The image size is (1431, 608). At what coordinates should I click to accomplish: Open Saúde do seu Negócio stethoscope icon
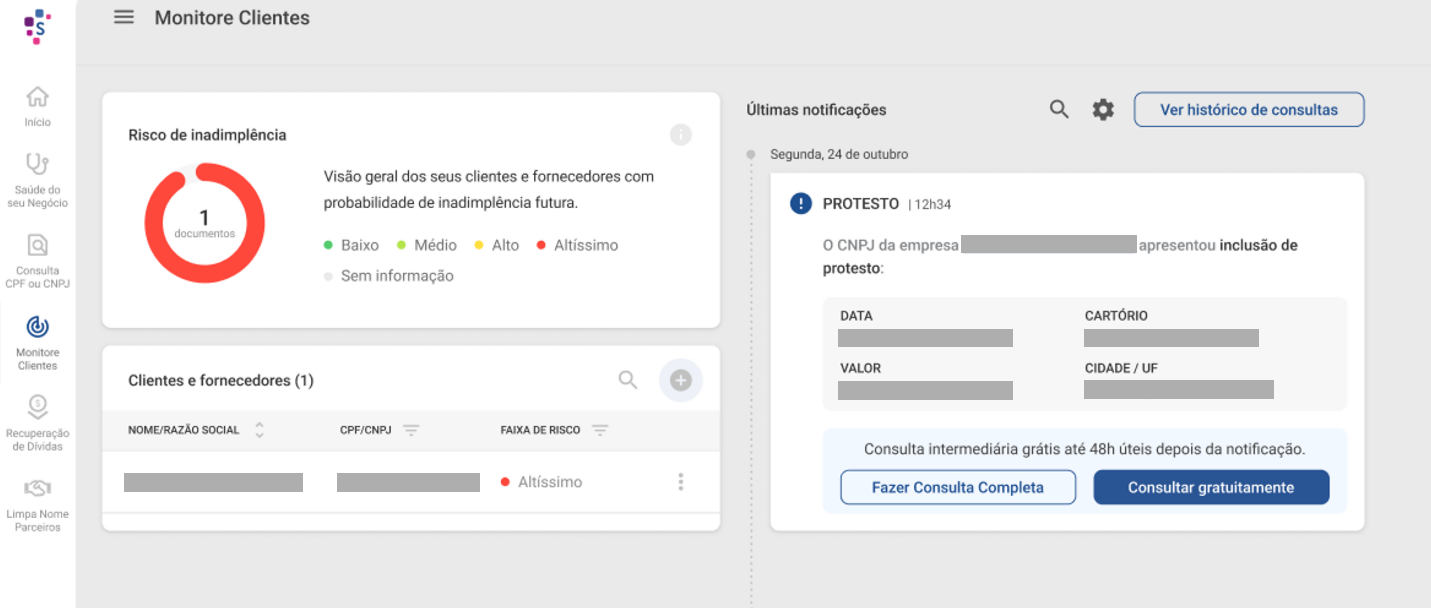37,164
